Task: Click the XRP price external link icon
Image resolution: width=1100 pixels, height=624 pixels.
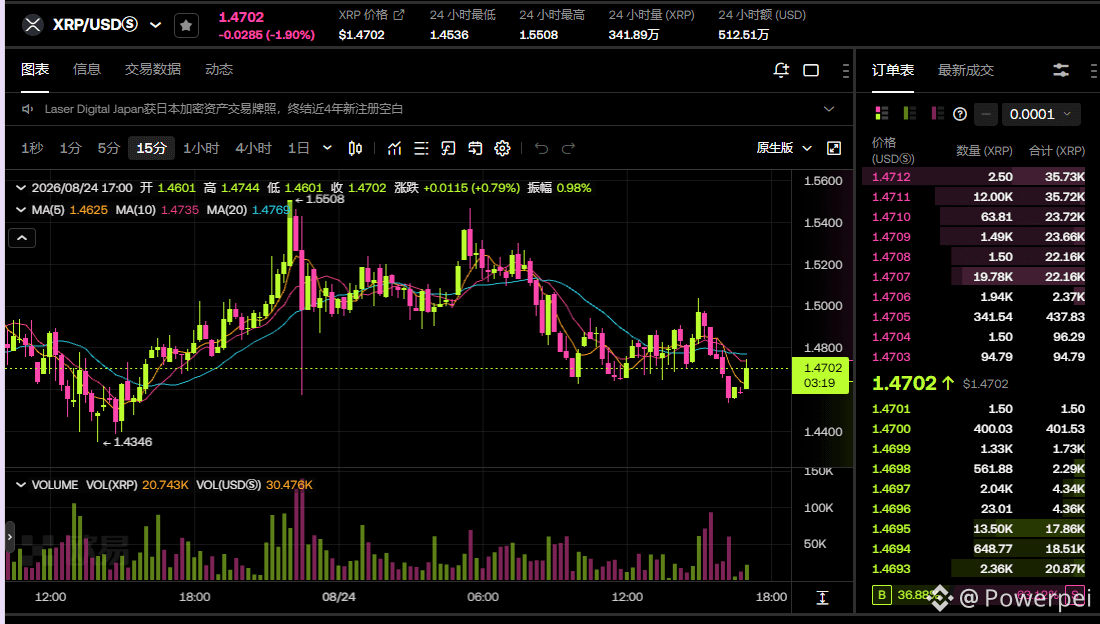Action: (399, 15)
